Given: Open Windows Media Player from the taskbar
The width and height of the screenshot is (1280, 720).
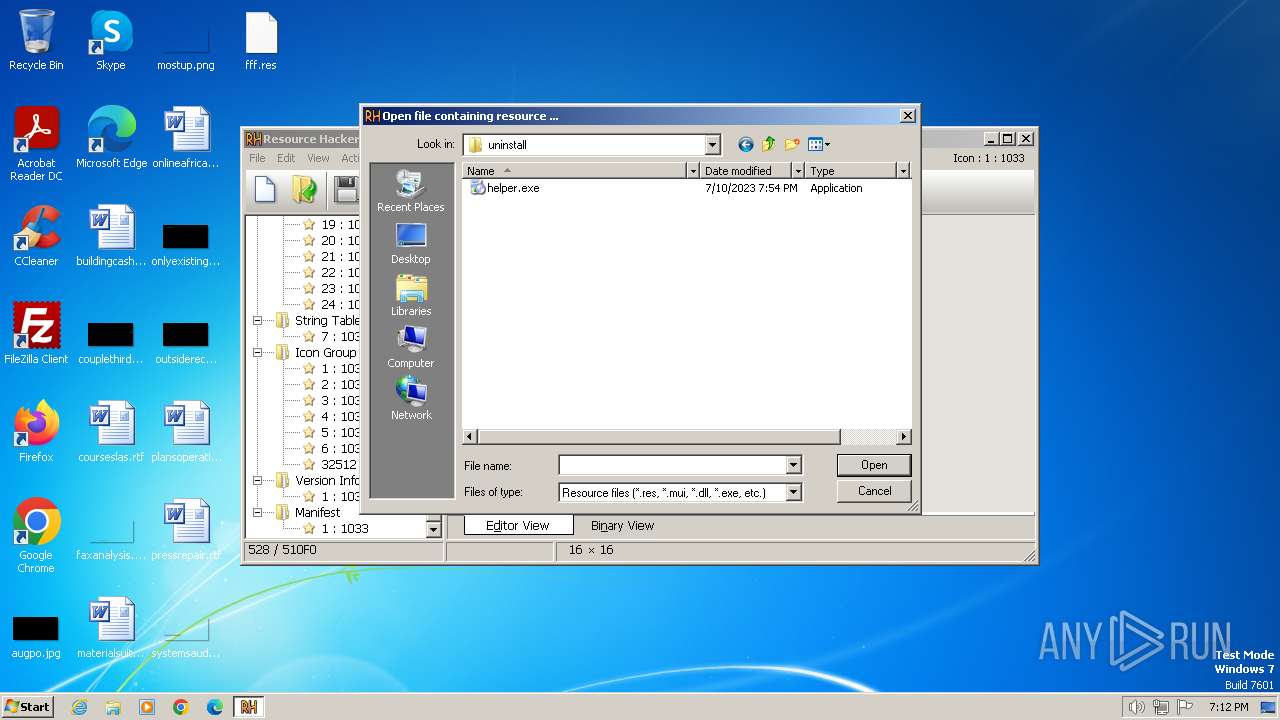Looking at the screenshot, I should coord(147,707).
